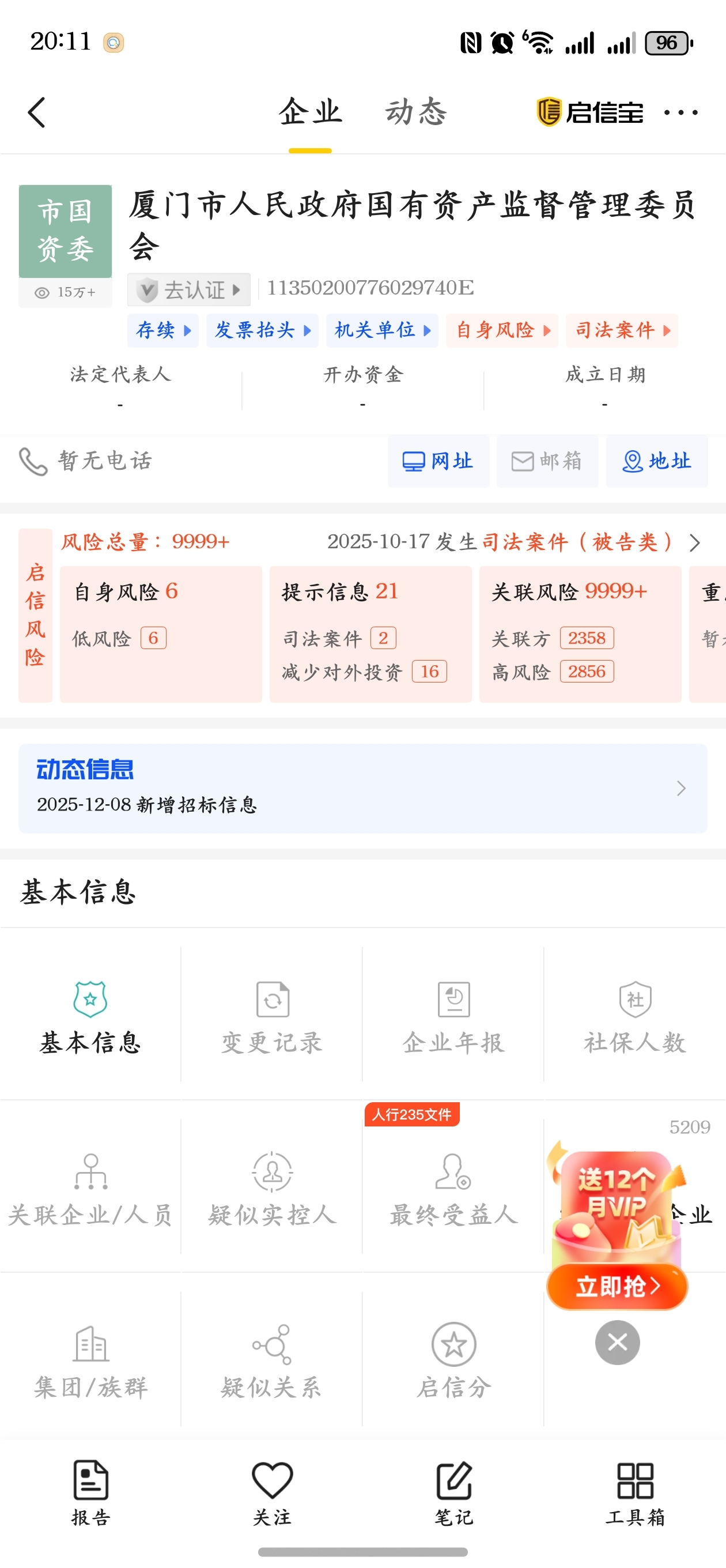Open the three-dot more menu
Screen dimensions: 726x1568
pyautogui.click(x=681, y=112)
